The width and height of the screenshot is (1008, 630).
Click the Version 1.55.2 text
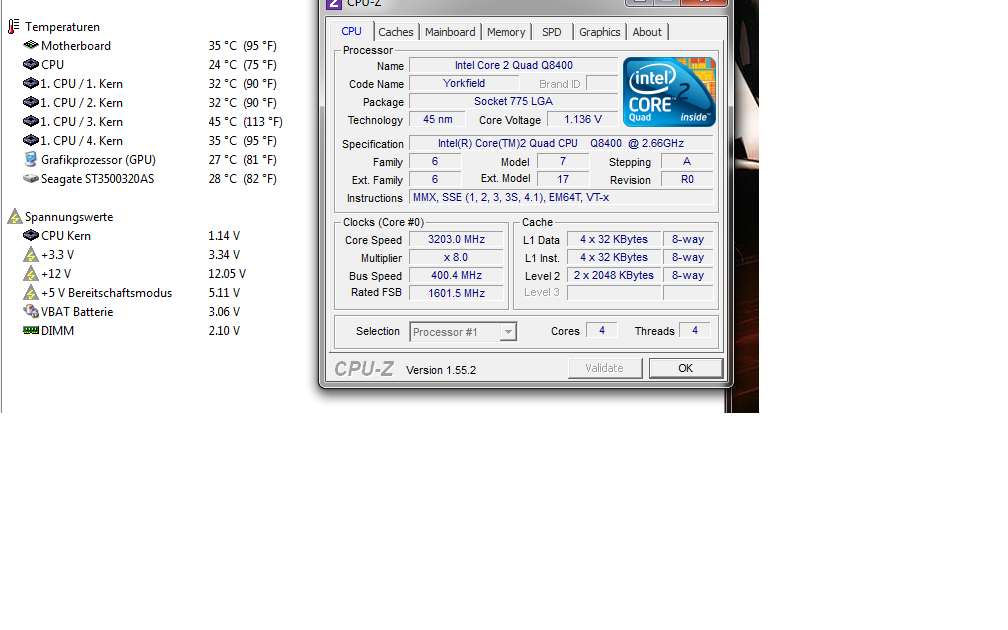(x=441, y=370)
